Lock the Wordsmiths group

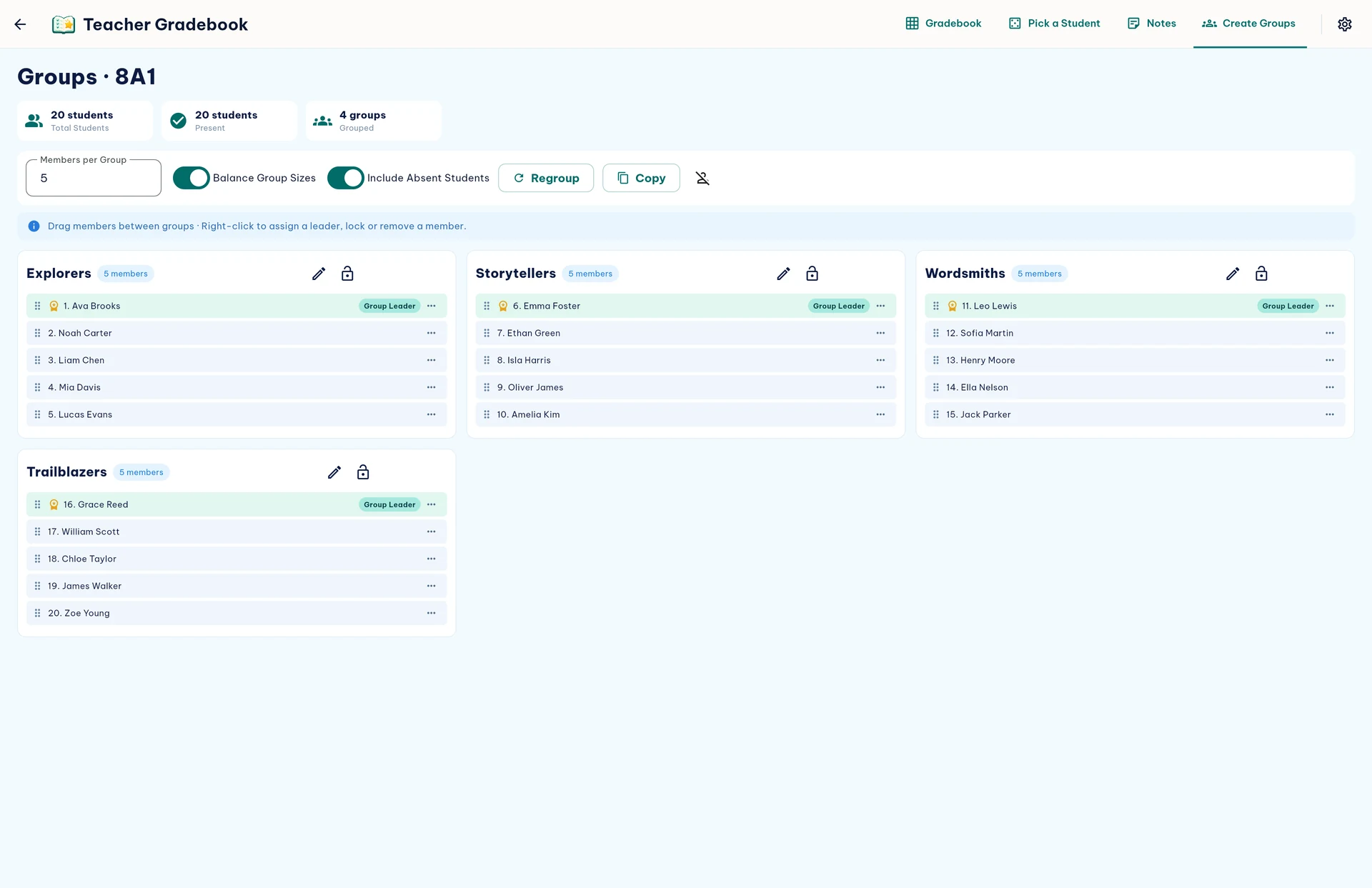pyautogui.click(x=1261, y=274)
